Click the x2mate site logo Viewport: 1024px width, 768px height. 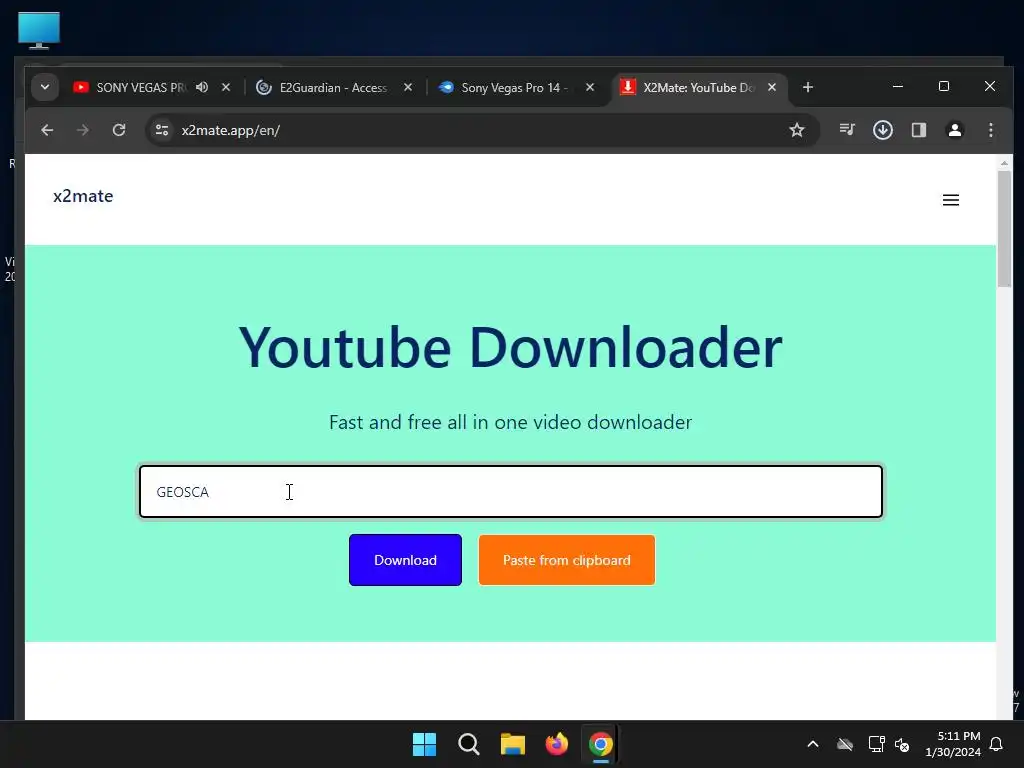pos(83,196)
